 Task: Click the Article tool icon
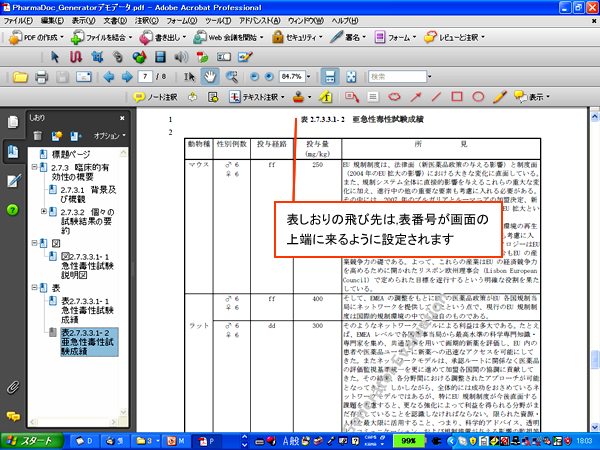click(76, 57)
